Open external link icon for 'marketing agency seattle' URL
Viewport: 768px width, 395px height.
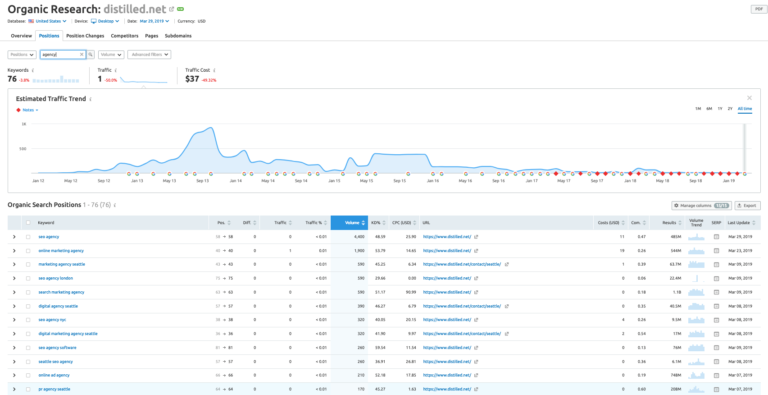coord(506,264)
